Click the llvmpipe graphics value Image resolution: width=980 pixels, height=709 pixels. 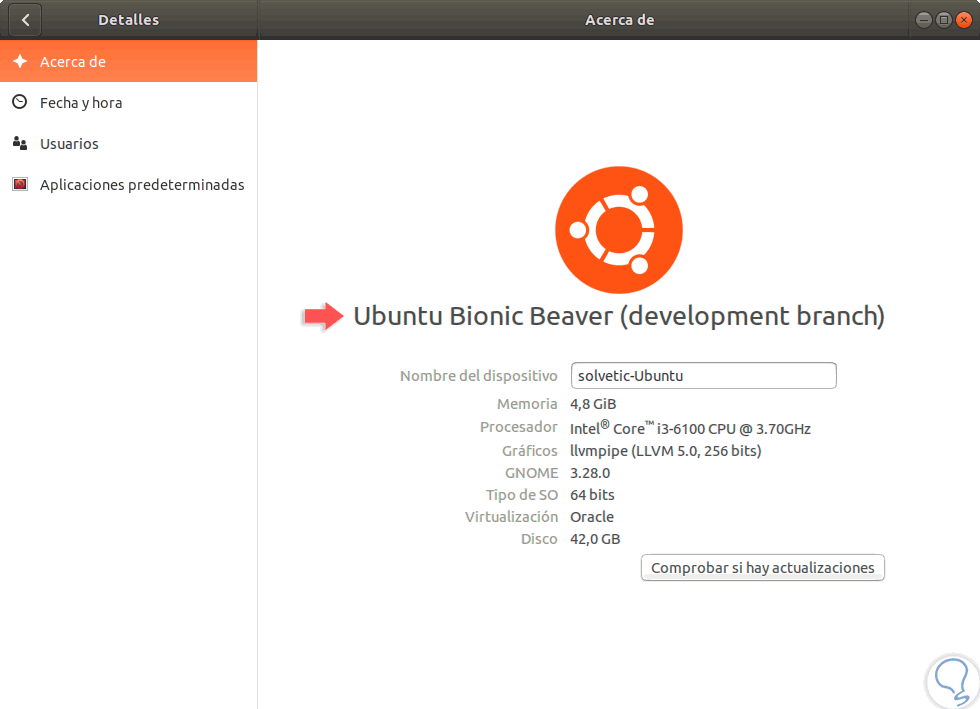[x=666, y=451]
